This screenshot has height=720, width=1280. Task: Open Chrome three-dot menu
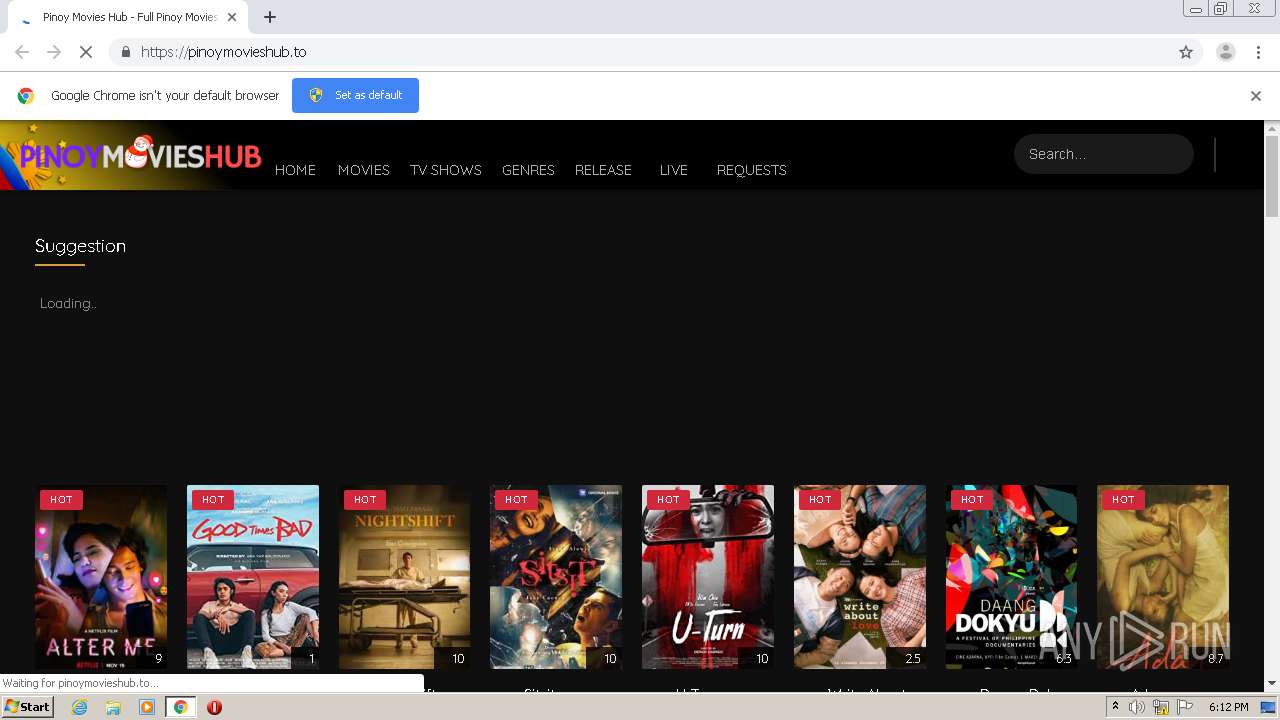[x=1258, y=52]
